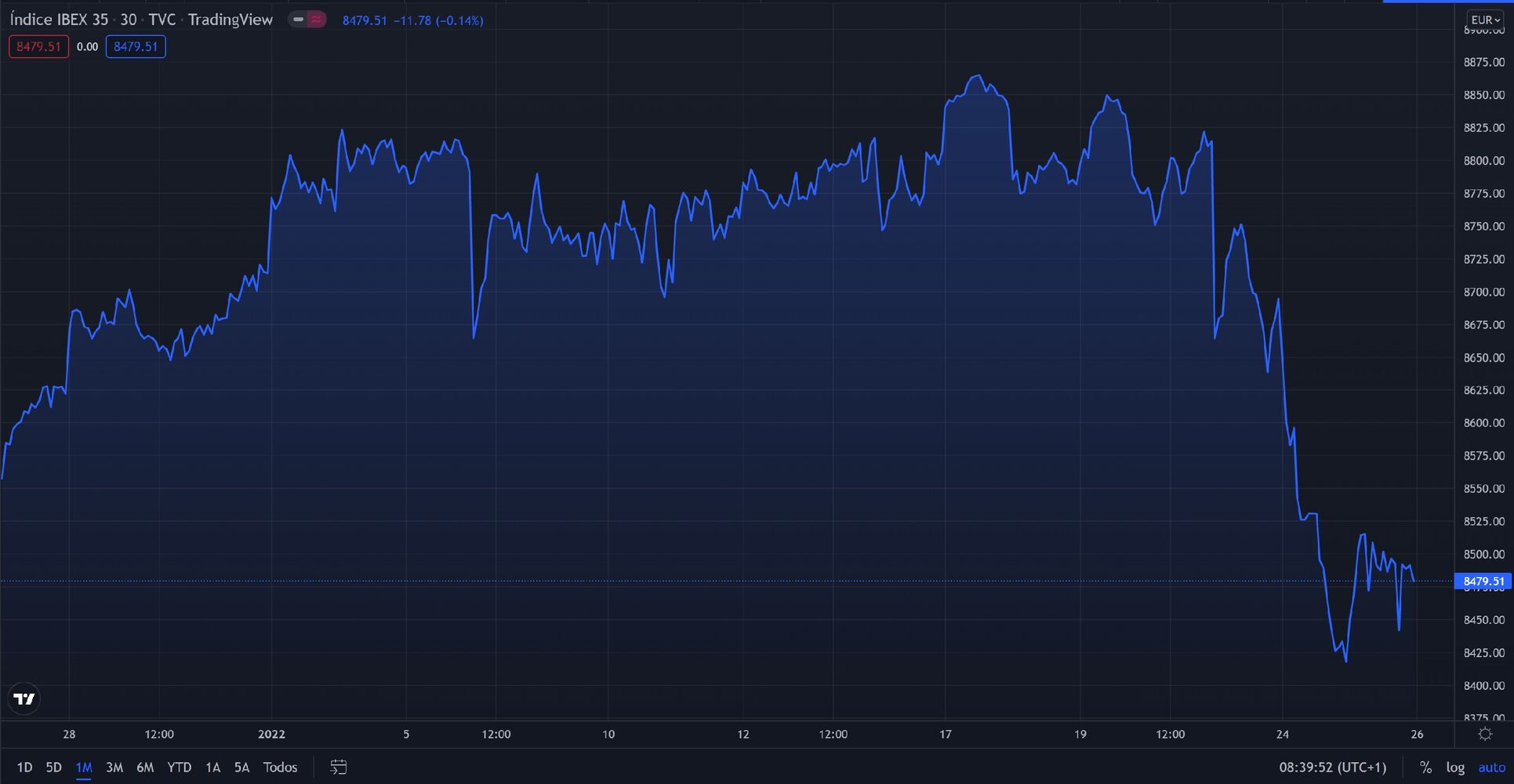
Task: Click the 28 date label on time axis
Action: point(69,735)
